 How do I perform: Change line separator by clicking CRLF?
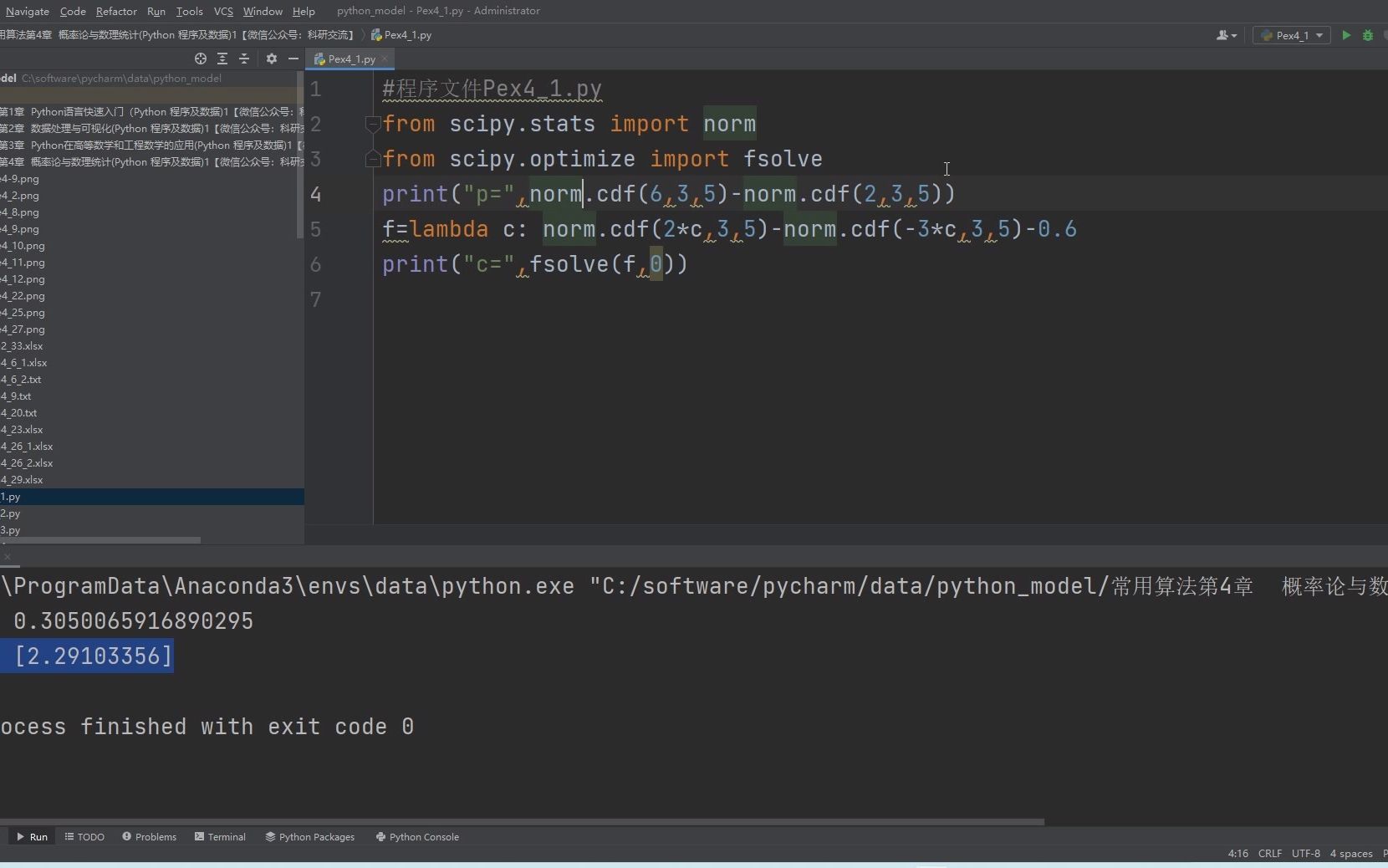(x=1269, y=854)
